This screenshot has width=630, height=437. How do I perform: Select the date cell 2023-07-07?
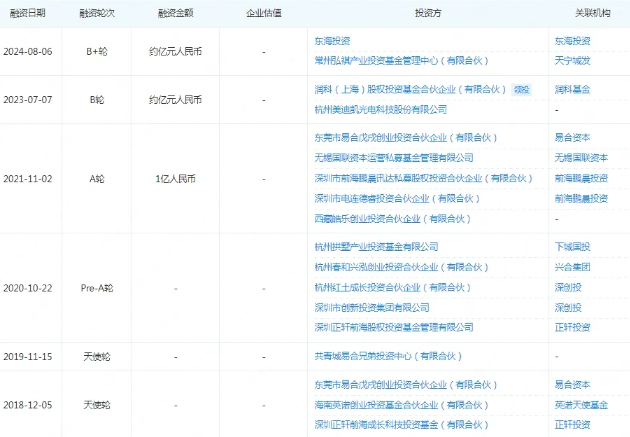coord(28,100)
